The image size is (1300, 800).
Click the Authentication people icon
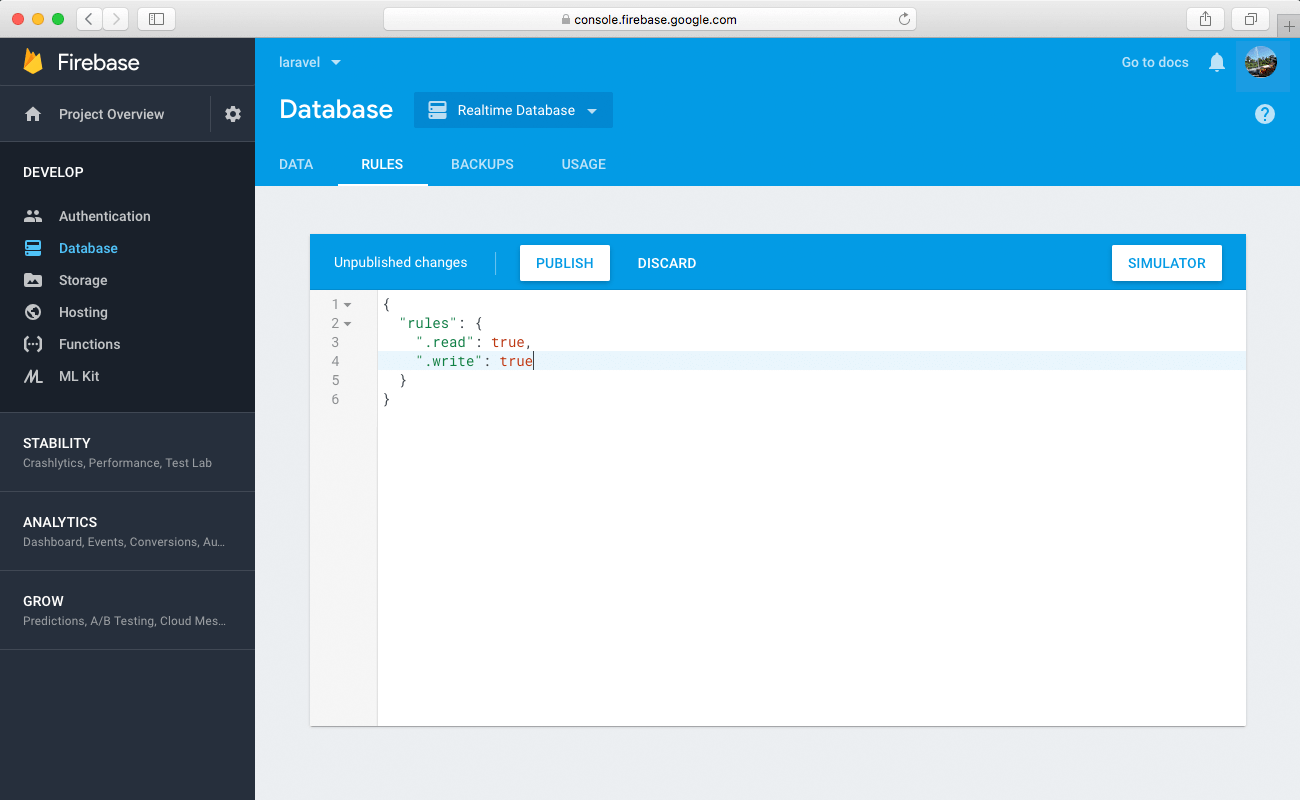pyautogui.click(x=33, y=216)
